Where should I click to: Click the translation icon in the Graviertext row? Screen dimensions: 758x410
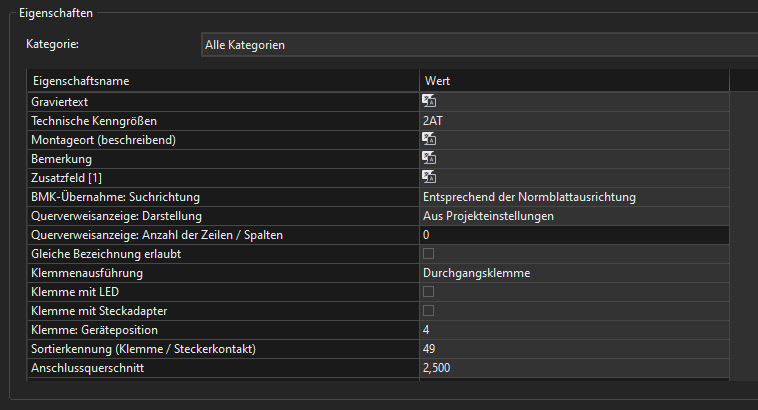(x=429, y=101)
